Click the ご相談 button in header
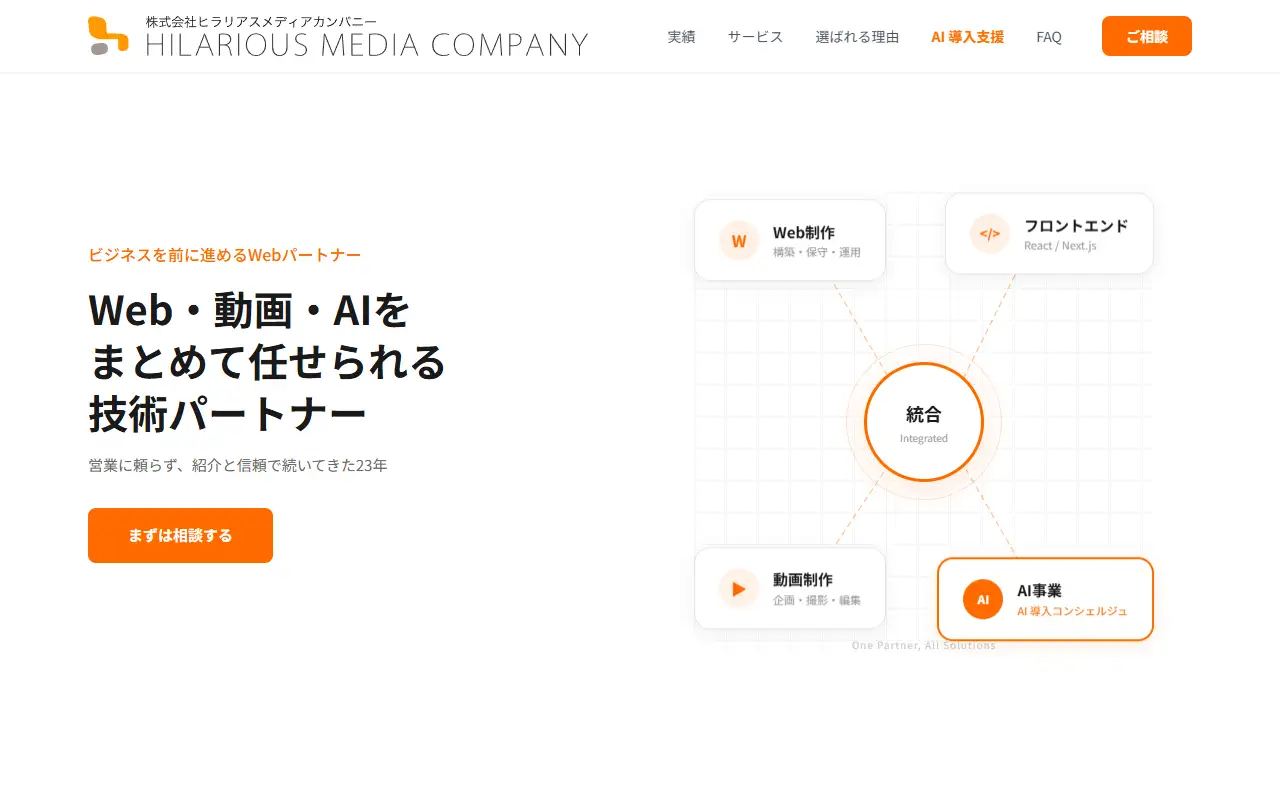The width and height of the screenshot is (1280, 800). [1147, 36]
